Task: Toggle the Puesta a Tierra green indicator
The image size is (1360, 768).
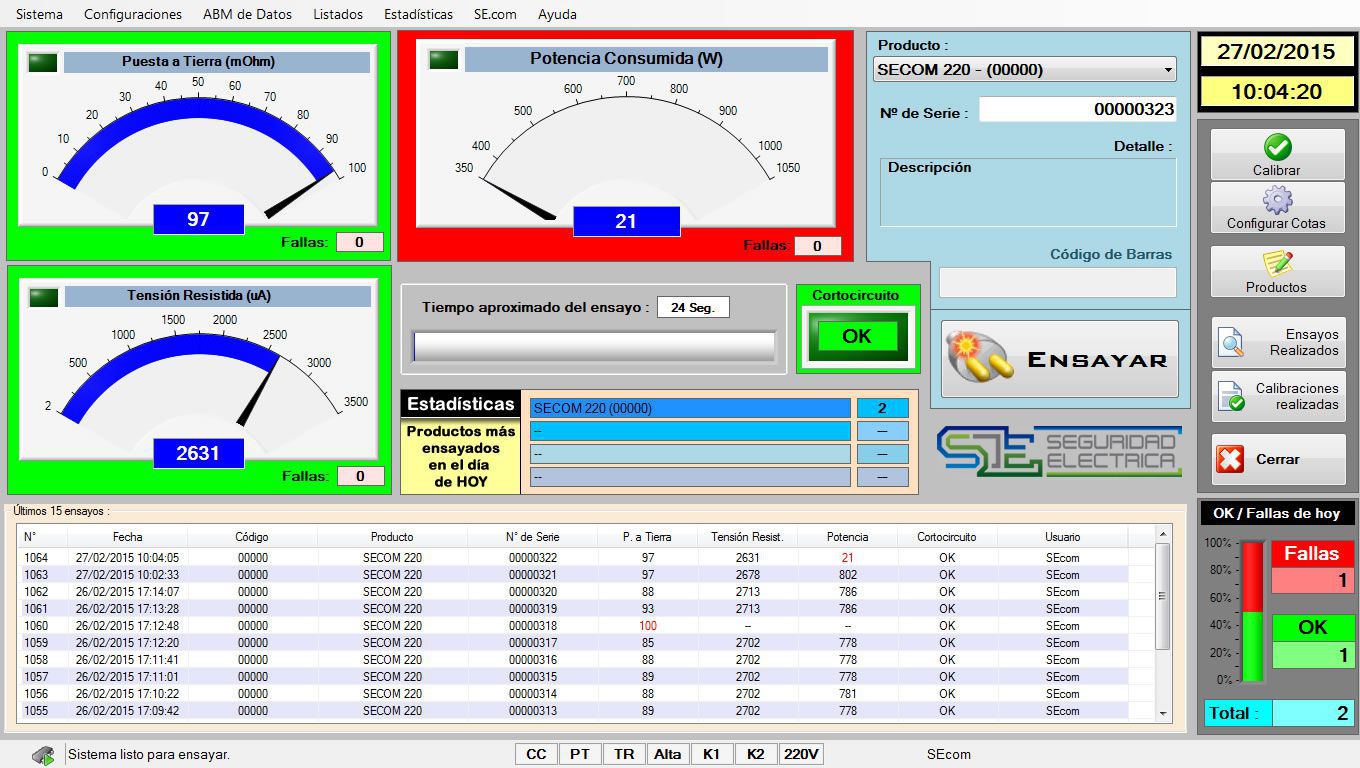Action: [43, 62]
